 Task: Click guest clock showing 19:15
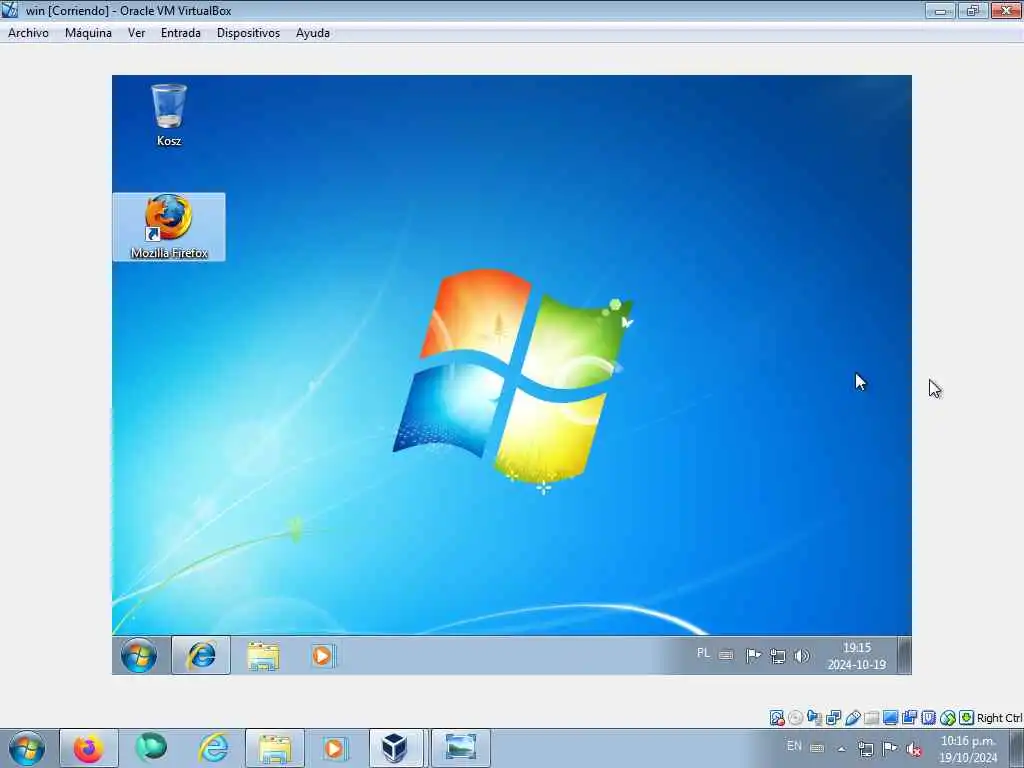(857, 656)
